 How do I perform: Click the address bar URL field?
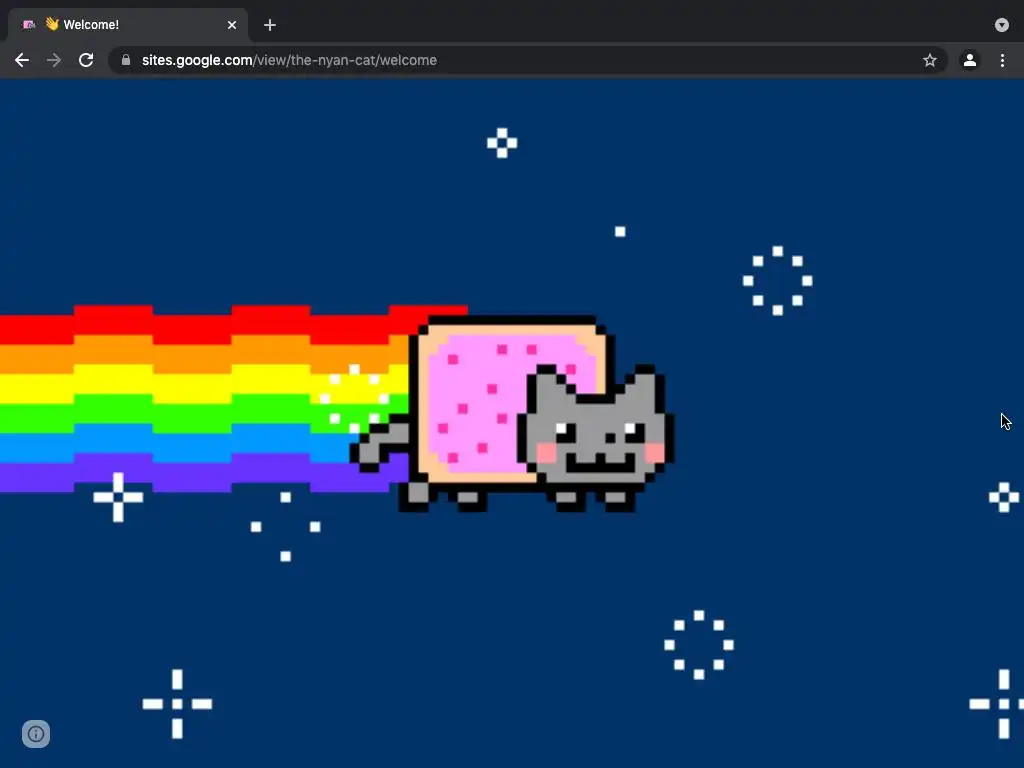[528, 60]
